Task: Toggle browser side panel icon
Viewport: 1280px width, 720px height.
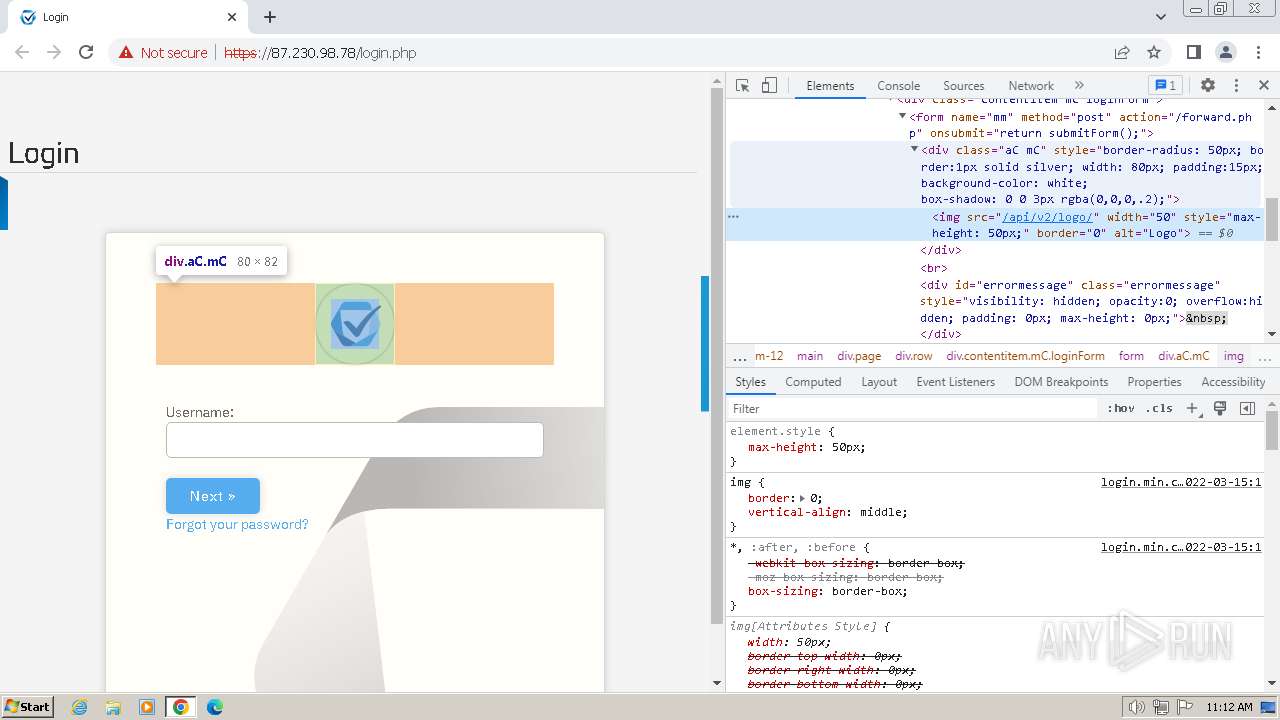Action: pos(1194,53)
